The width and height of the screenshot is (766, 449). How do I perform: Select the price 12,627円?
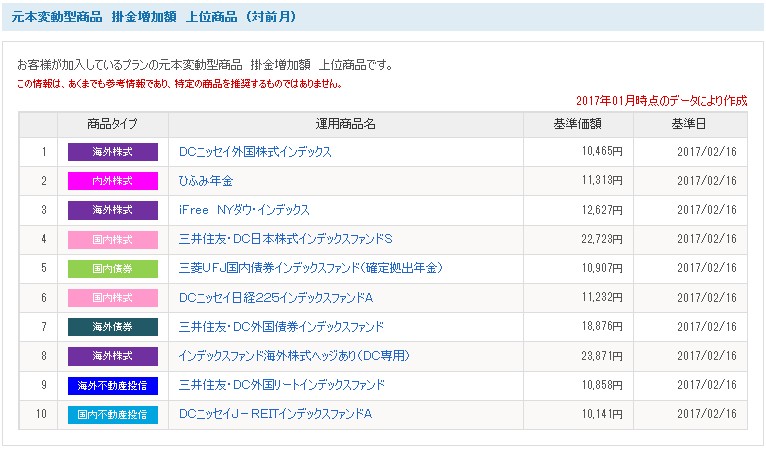[x=602, y=210]
